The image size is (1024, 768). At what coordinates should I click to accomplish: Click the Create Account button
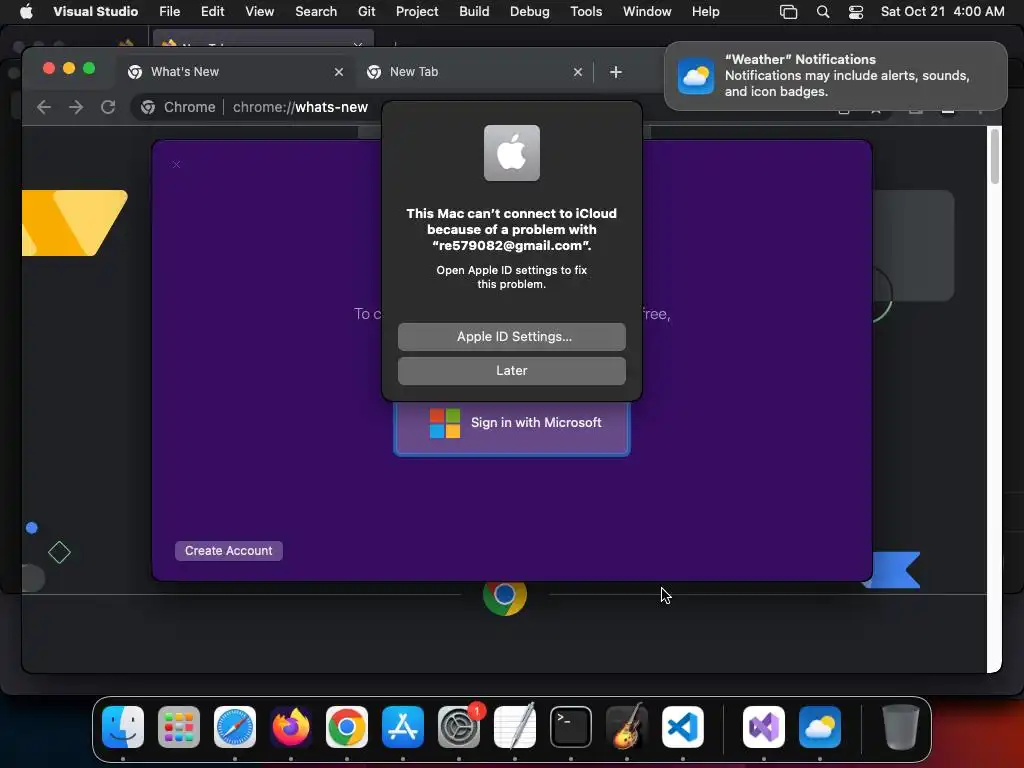pos(229,551)
